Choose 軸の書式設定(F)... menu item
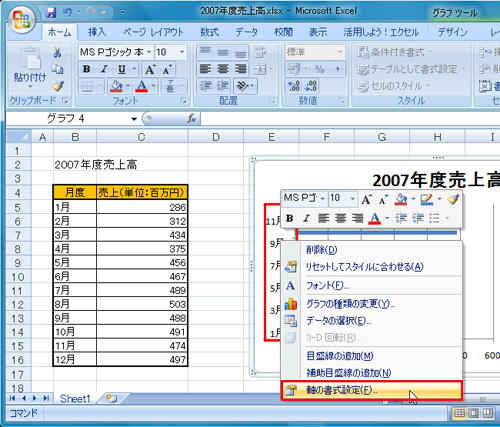Viewport: 500px width, 427px height. pyautogui.click(x=371, y=390)
